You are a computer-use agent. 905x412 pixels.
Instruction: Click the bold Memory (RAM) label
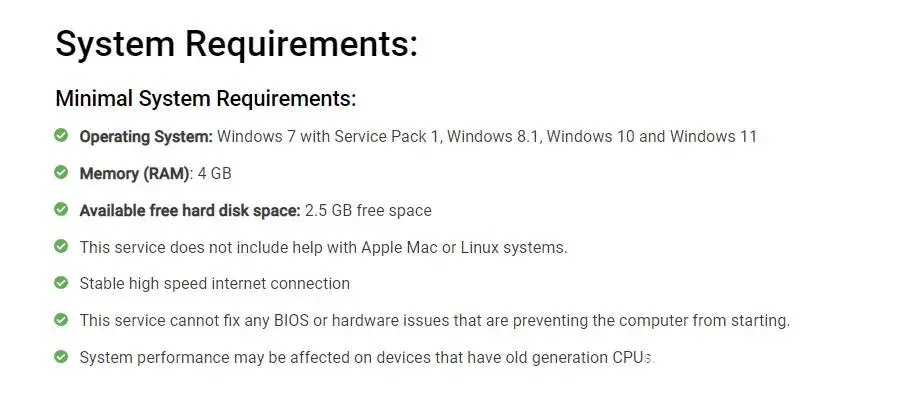tap(134, 173)
